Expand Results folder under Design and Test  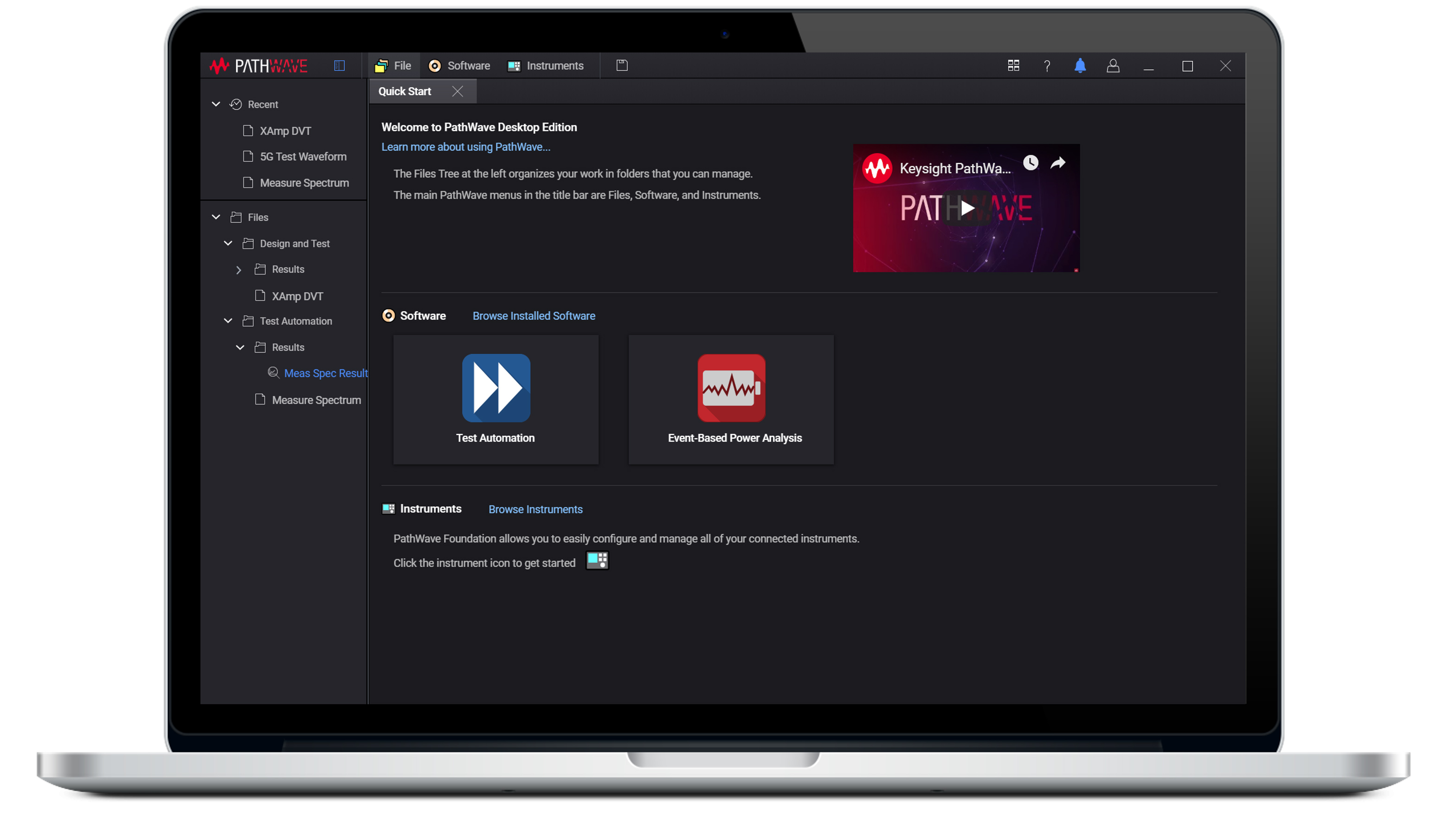(238, 270)
